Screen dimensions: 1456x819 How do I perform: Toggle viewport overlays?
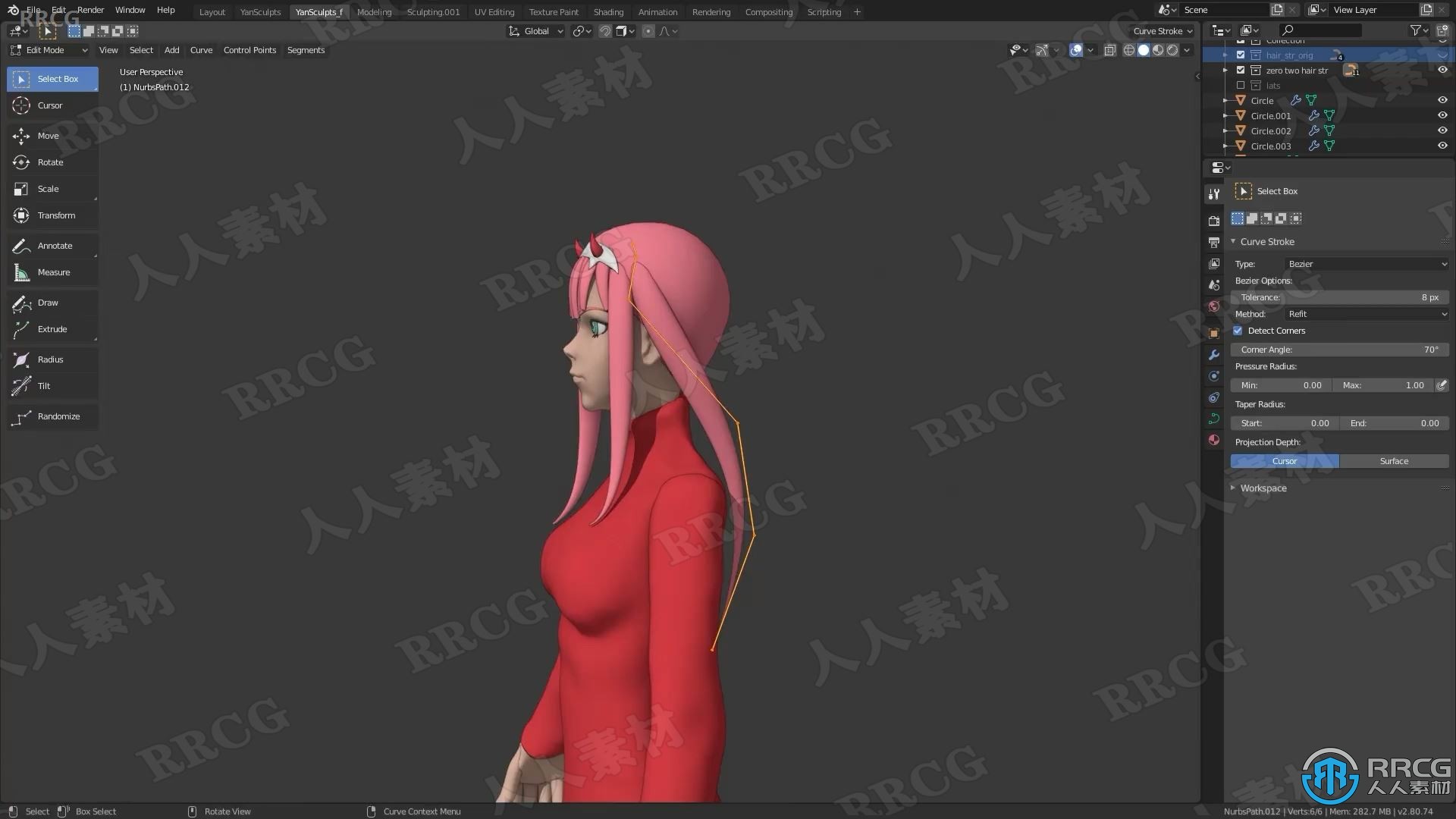pyautogui.click(x=1075, y=50)
